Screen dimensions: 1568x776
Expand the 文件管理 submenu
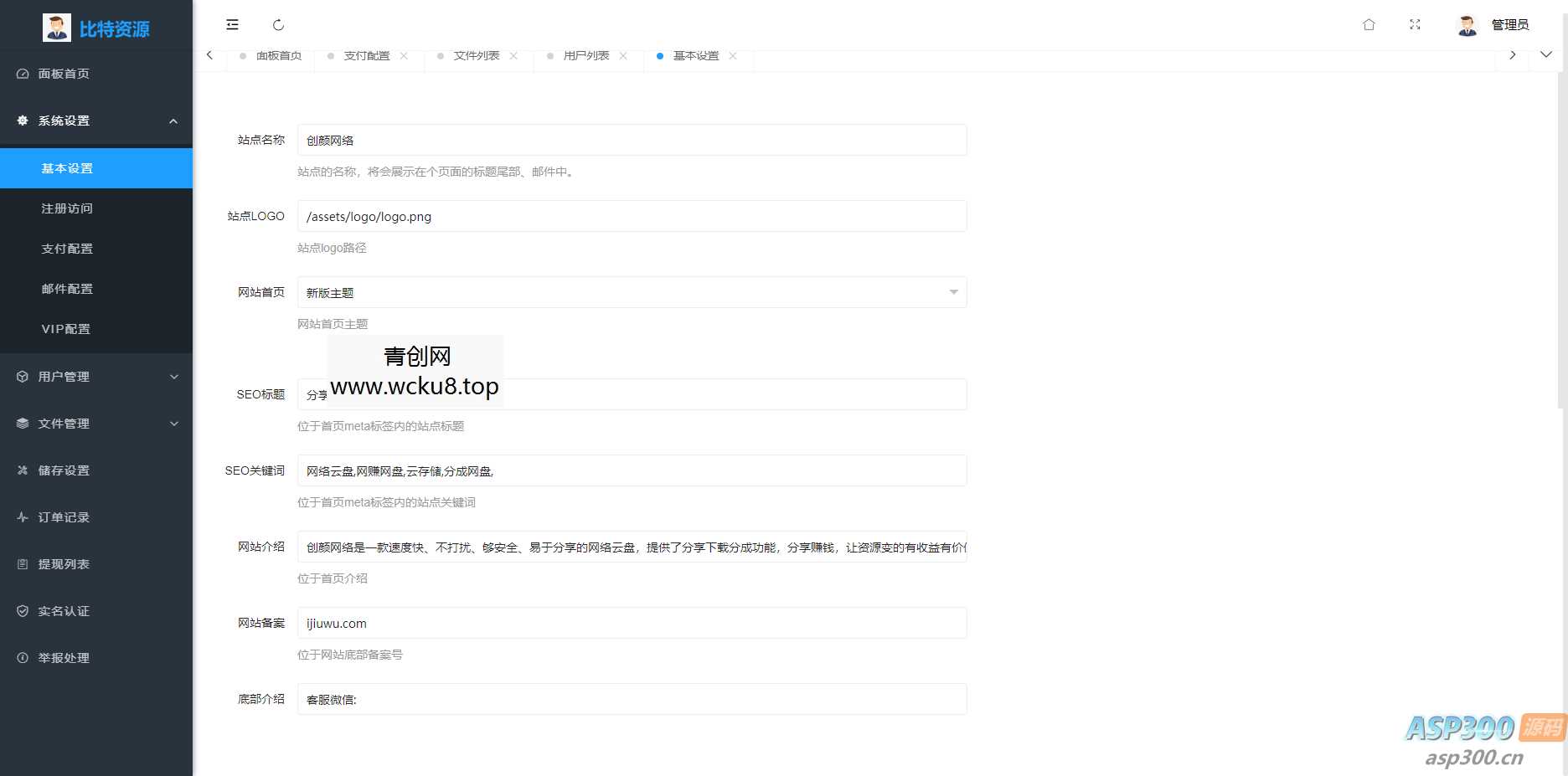(x=173, y=423)
